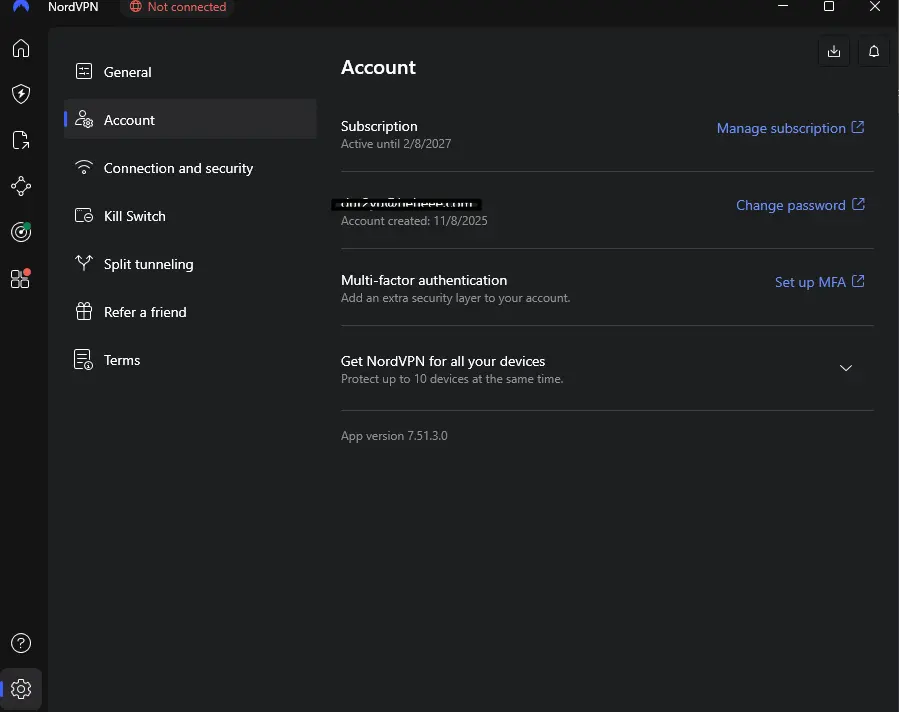The height and width of the screenshot is (712, 899).
Task: Open the Help question mark icon
Action: [21, 643]
